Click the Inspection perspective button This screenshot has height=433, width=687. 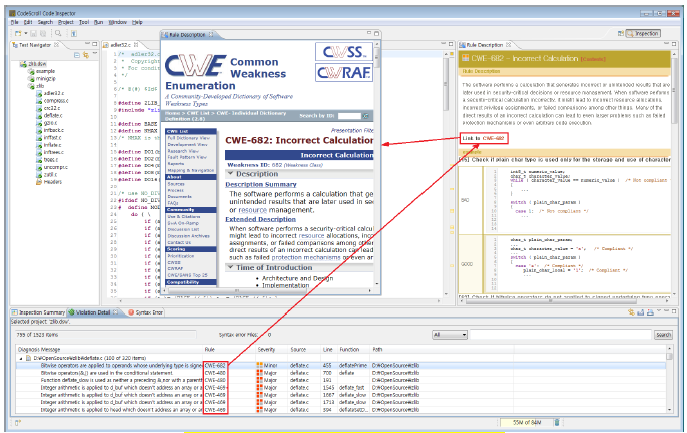643,33
